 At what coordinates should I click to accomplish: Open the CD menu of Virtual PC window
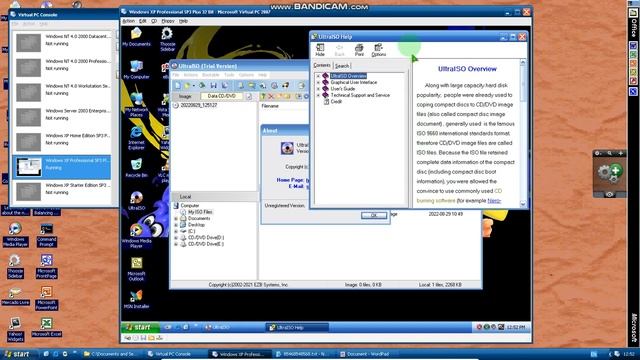point(154,21)
